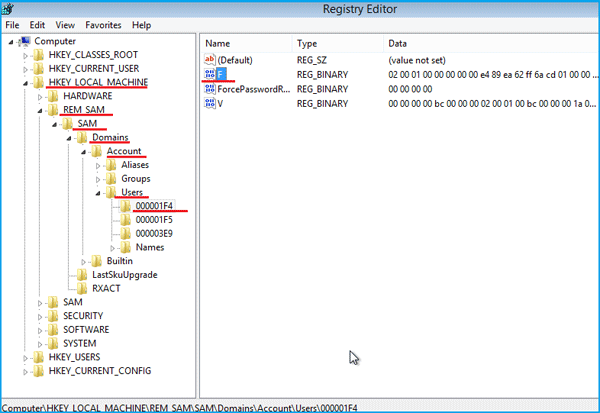This screenshot has width=600, height=413.
Task: Click the (Default) string value icon
Action: [x=210, y=60]
